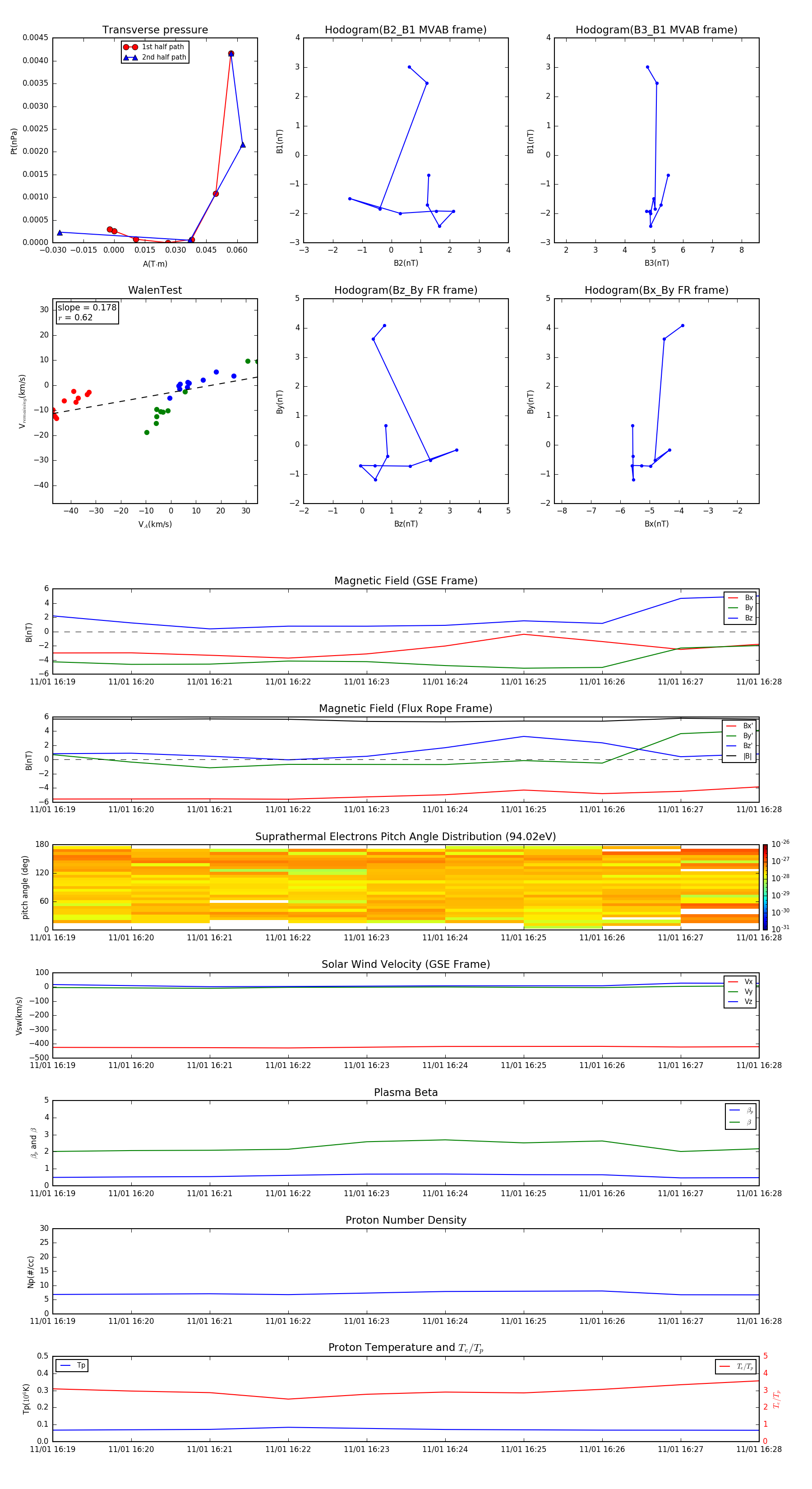Click the "B2(nT)" x-axis label

tap(406, 263)
